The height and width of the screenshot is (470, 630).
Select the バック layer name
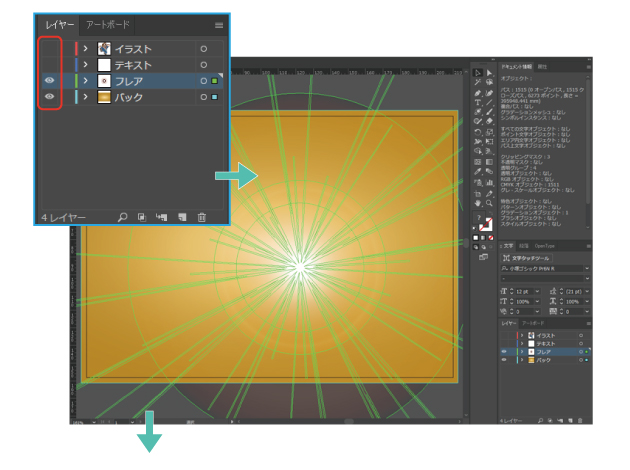(x=129, y=97)
